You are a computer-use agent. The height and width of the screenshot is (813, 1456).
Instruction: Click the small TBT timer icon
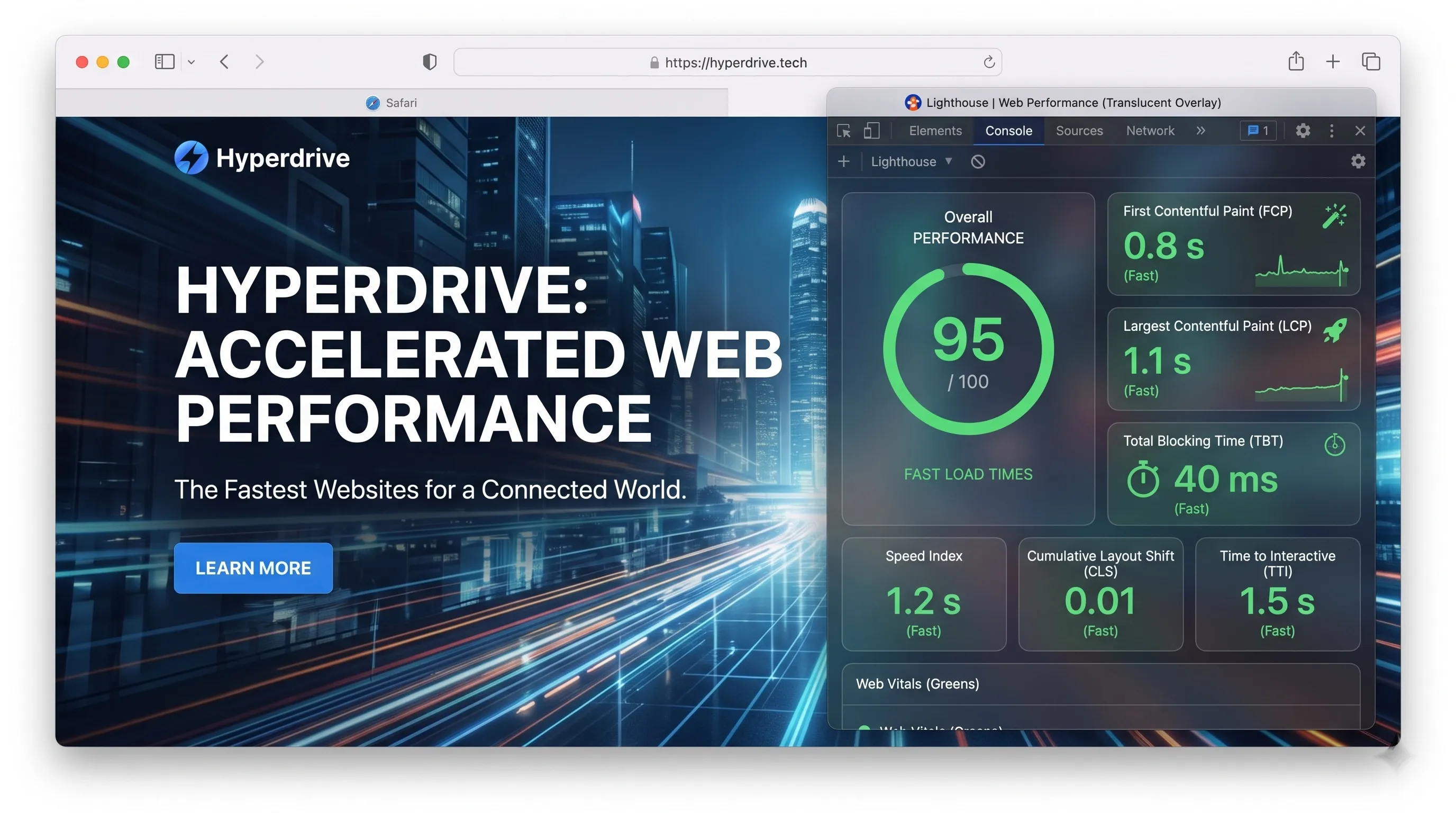coord(1335,445)
